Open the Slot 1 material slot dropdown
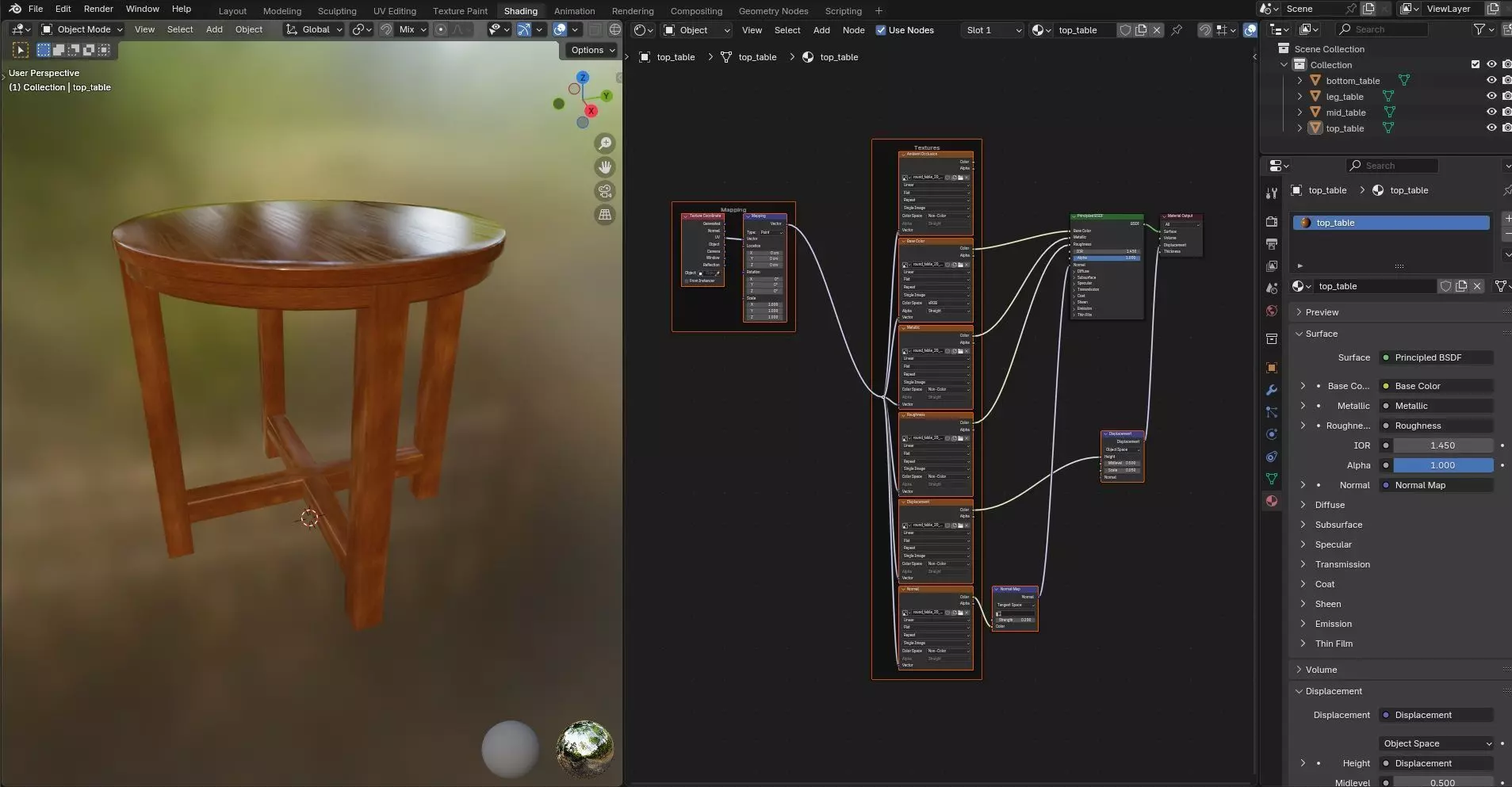This screenshot has width=1512, height=787. pos(993,30)
